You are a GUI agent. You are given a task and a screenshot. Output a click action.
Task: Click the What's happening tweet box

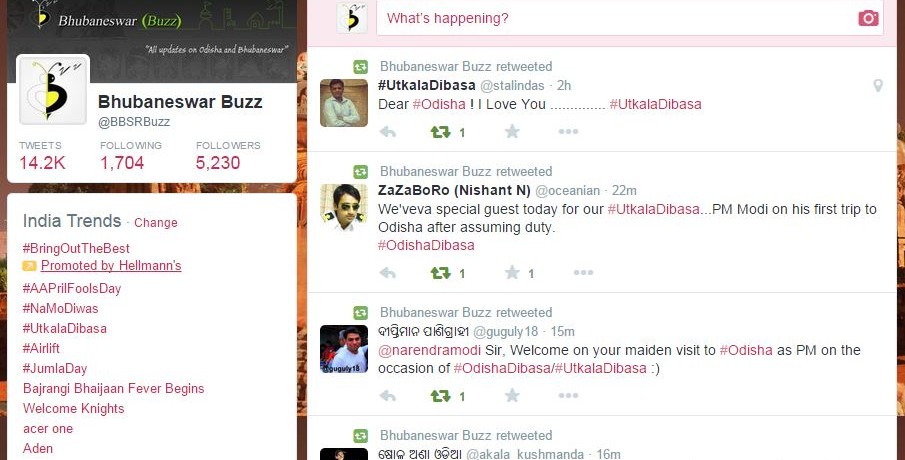pos(630,18)
